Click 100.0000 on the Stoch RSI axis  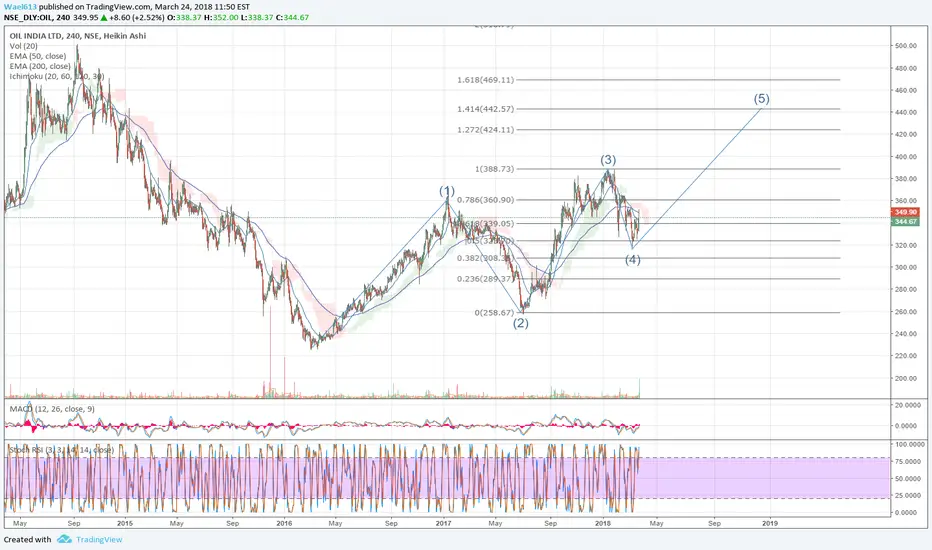tap(908, 444)
